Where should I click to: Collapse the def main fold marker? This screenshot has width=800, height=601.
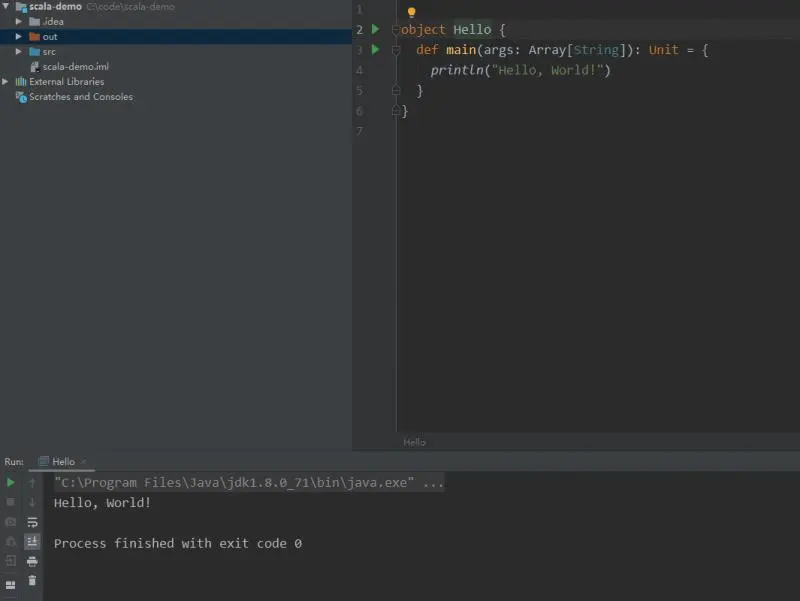click(395, 50)
